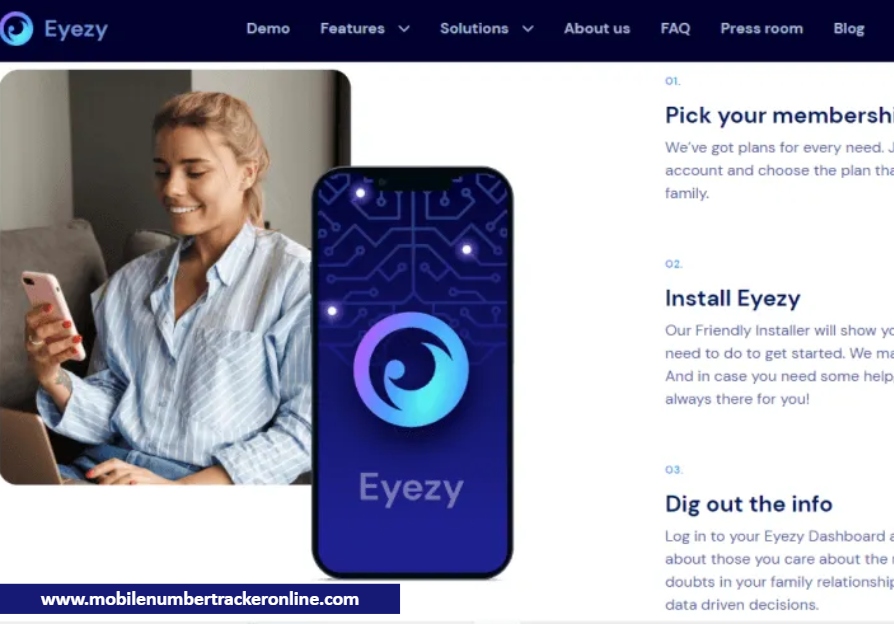Open the FAQ page link
894x624 pixels.
pos(675,29)
